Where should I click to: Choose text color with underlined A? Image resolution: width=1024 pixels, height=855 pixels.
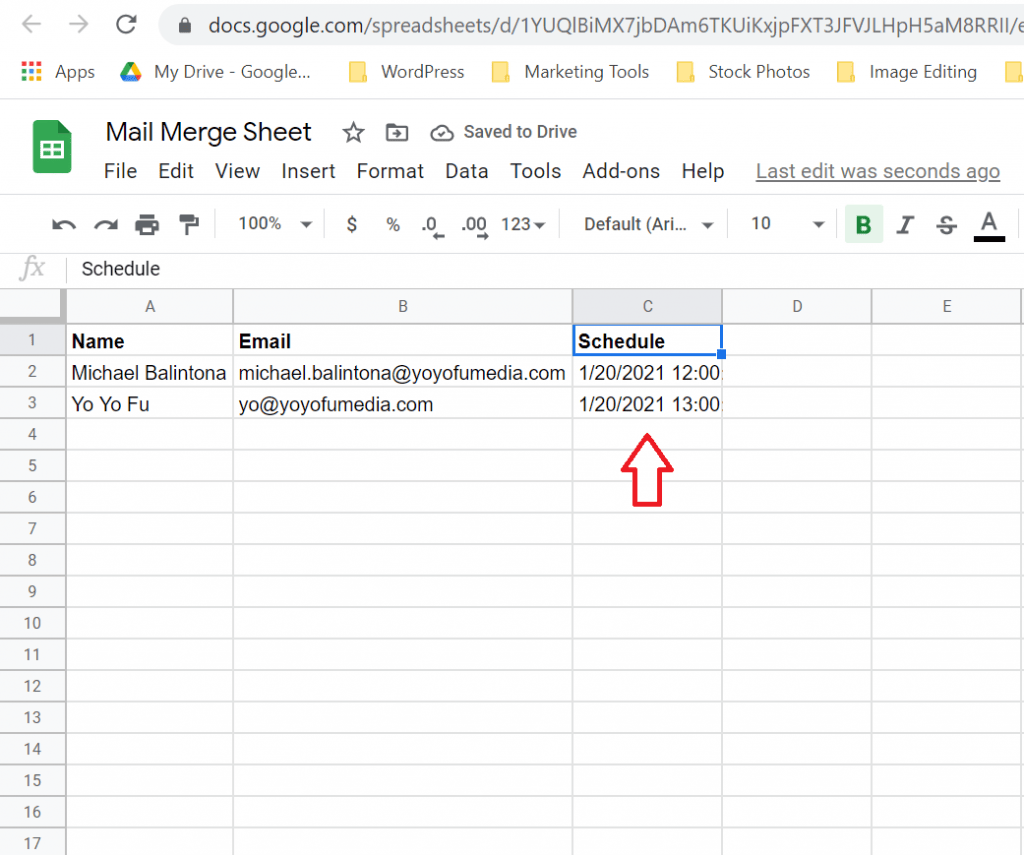click(988, 225)
